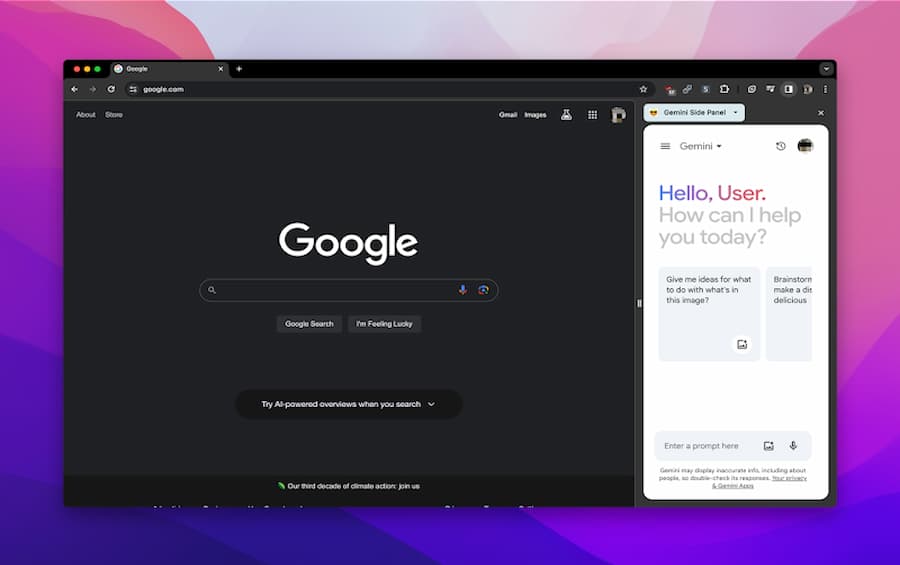This screenshot has width=900, height=565.
Task: Click the I'm Feeling Lucky button
Action: point(384,324)
